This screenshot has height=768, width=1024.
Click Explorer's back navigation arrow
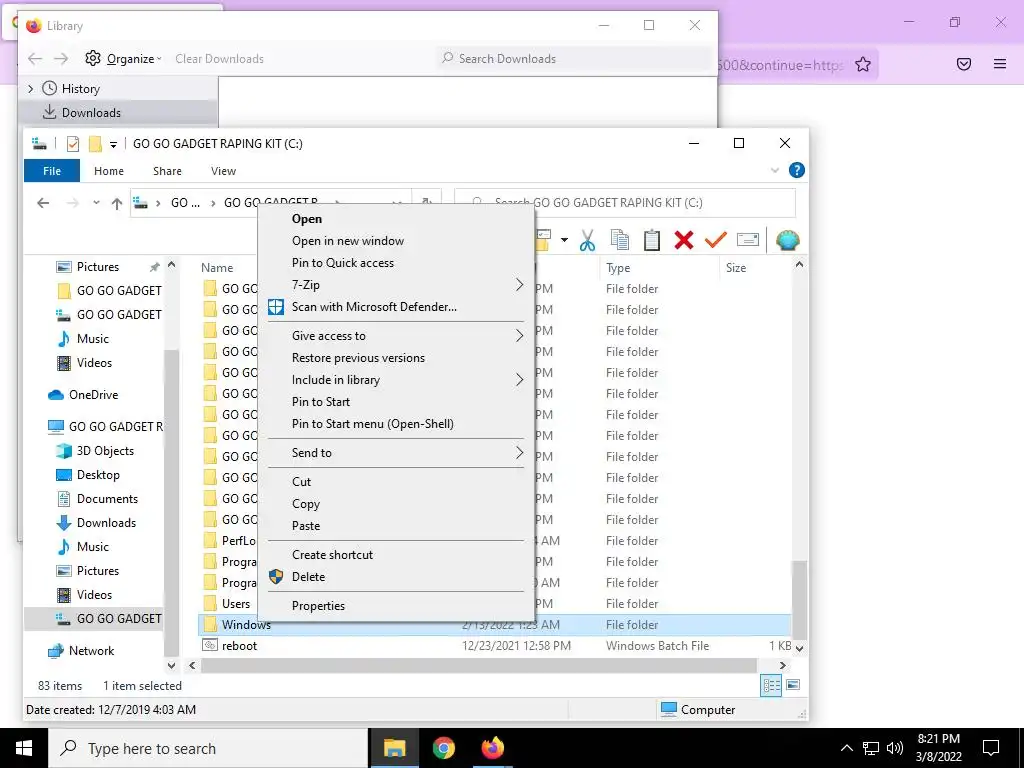[43, 203]
